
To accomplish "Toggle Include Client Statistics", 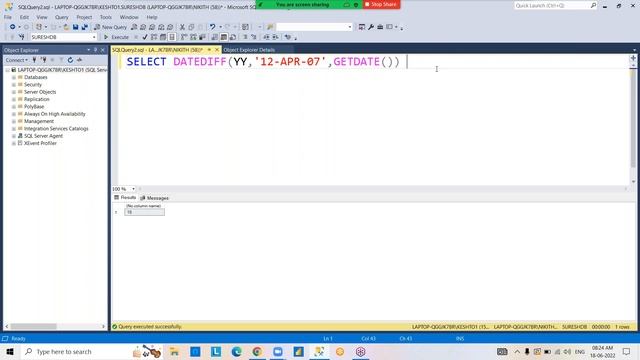I will [x=202, y=37].
